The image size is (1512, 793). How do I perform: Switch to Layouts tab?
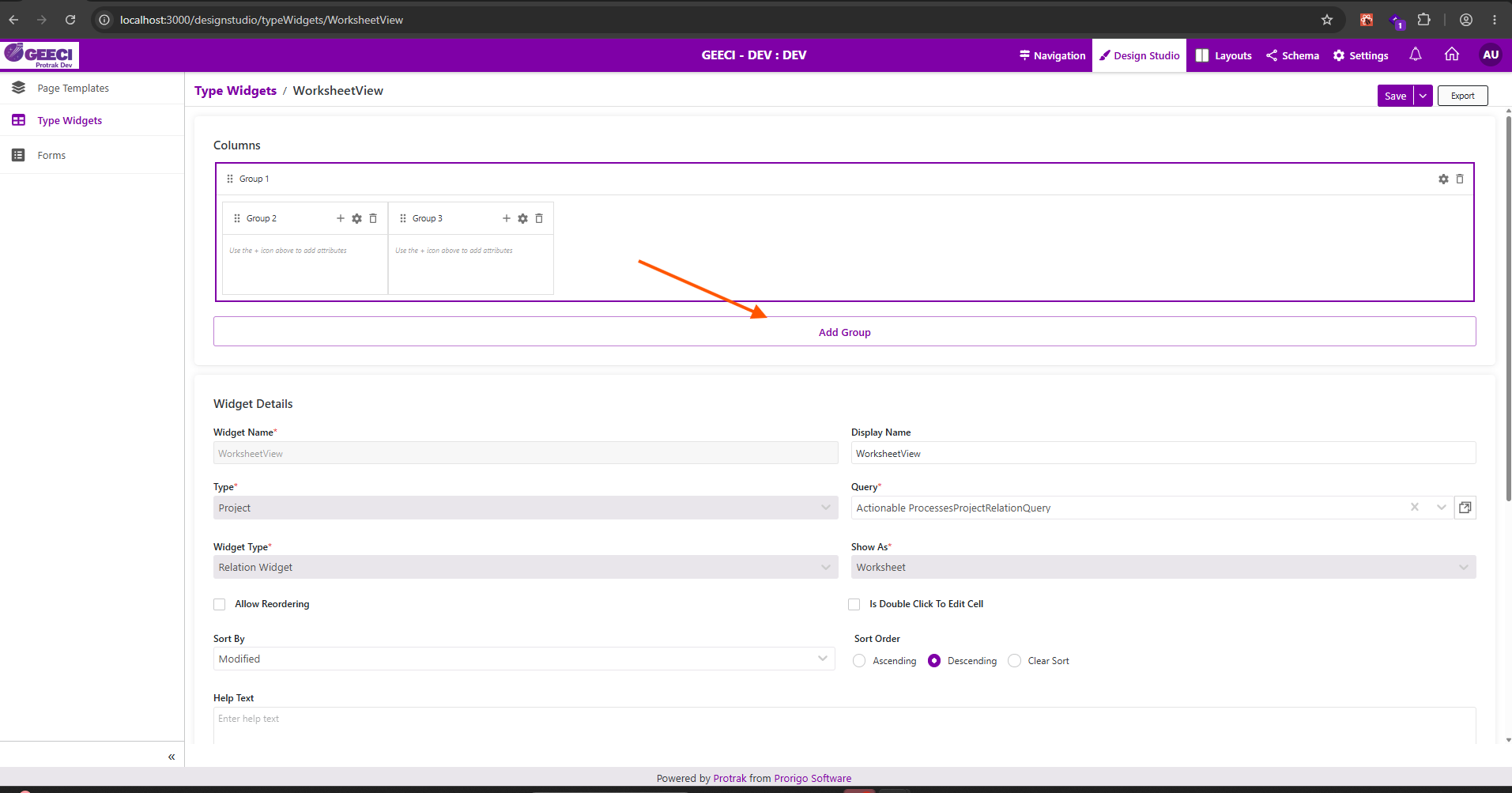pos(1224,55)
